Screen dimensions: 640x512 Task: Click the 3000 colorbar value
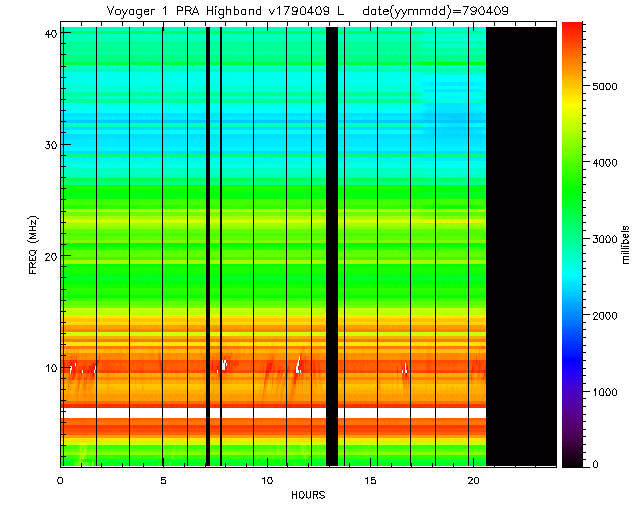604,239
